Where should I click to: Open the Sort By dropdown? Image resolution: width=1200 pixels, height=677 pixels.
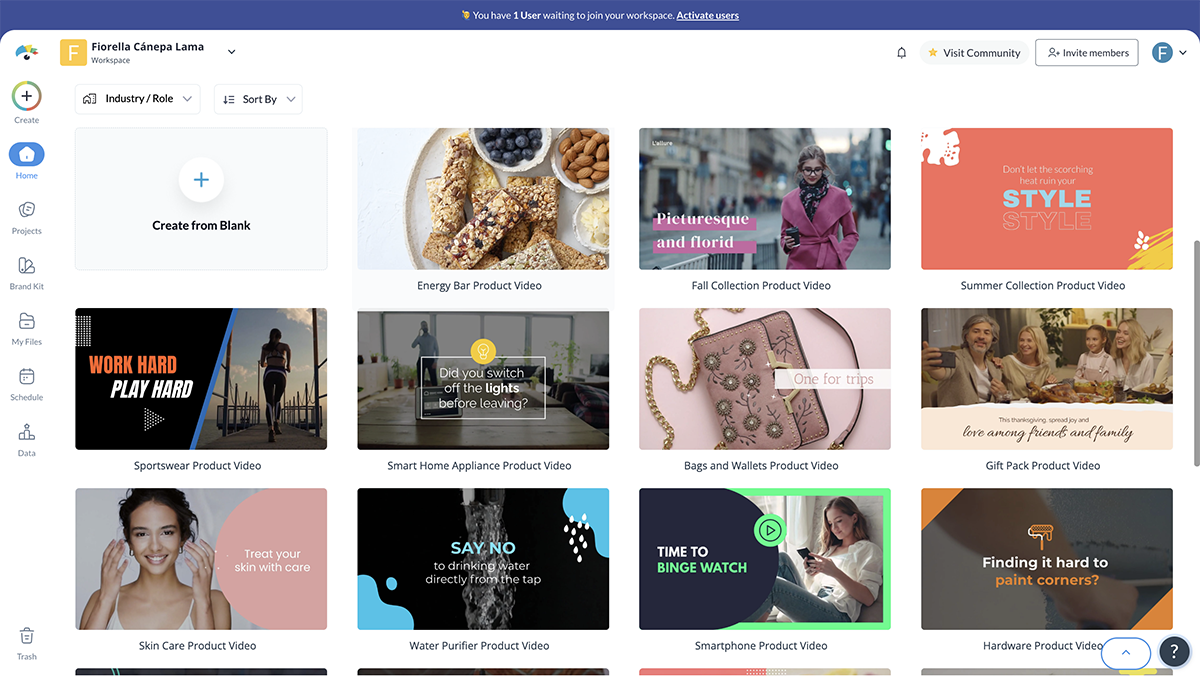[x=258, y=99]
